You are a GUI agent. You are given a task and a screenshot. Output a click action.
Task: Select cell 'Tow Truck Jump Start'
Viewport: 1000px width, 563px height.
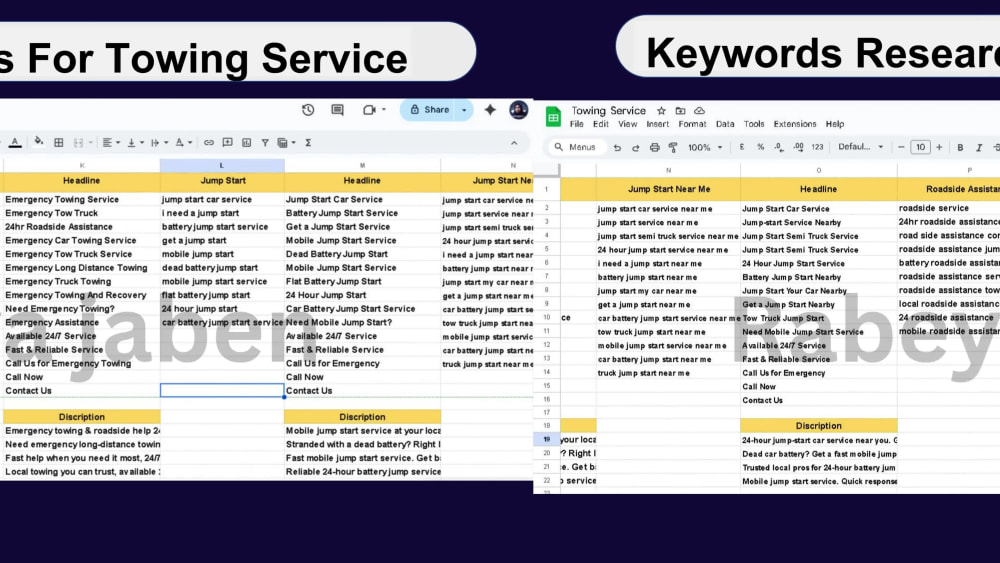819,318
